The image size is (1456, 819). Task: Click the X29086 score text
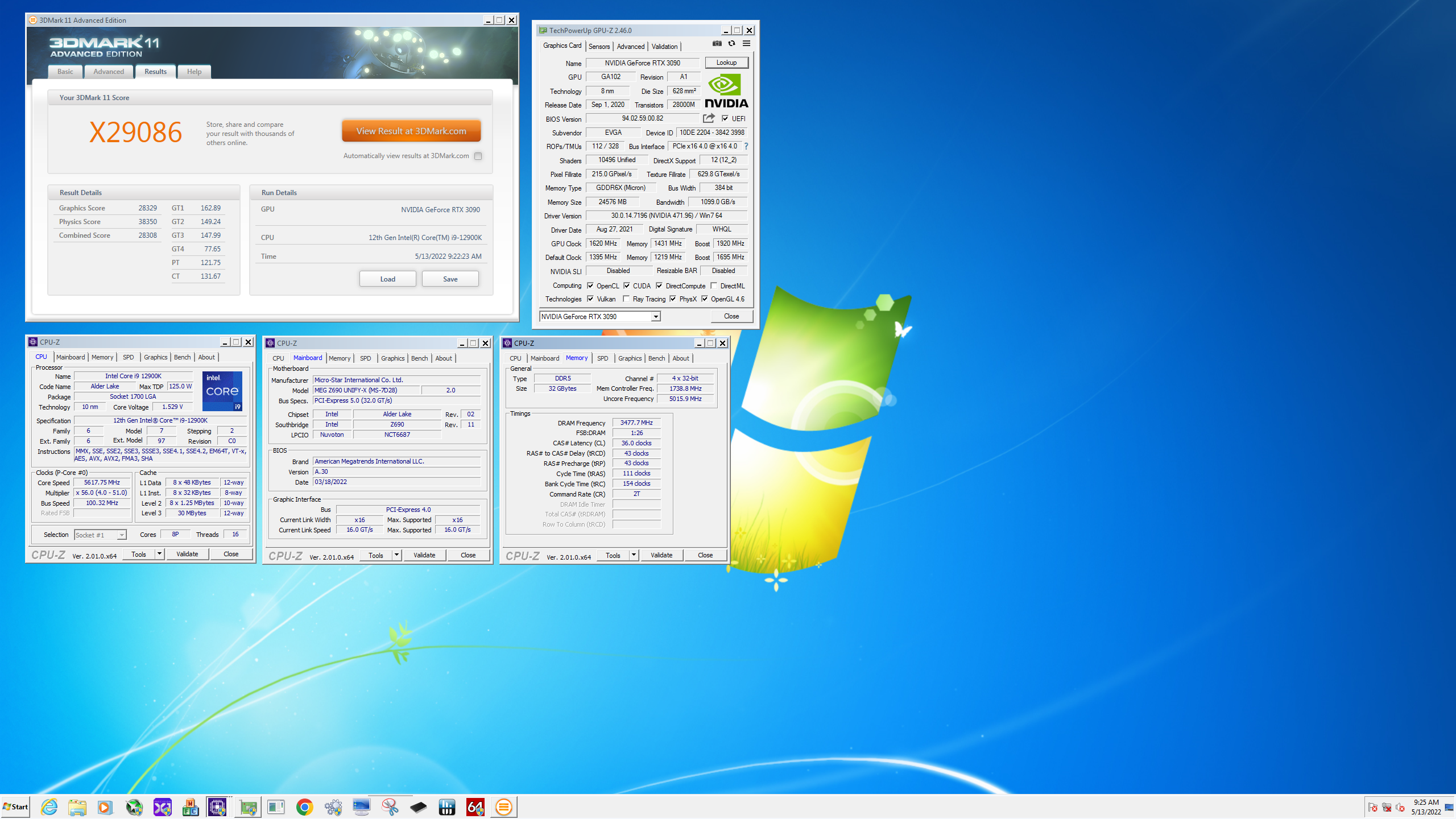pos(135,132)
